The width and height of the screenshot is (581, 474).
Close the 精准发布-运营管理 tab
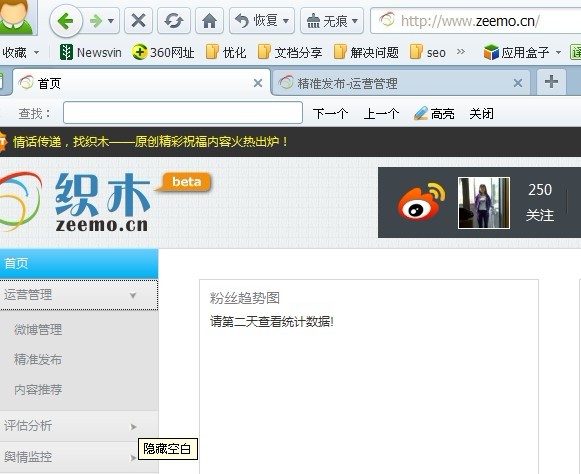[518, 83]
